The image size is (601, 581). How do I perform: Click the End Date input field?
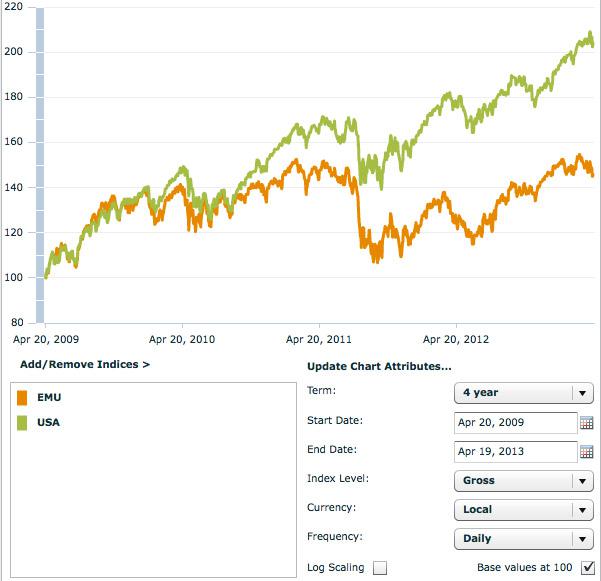click(515, 452)
